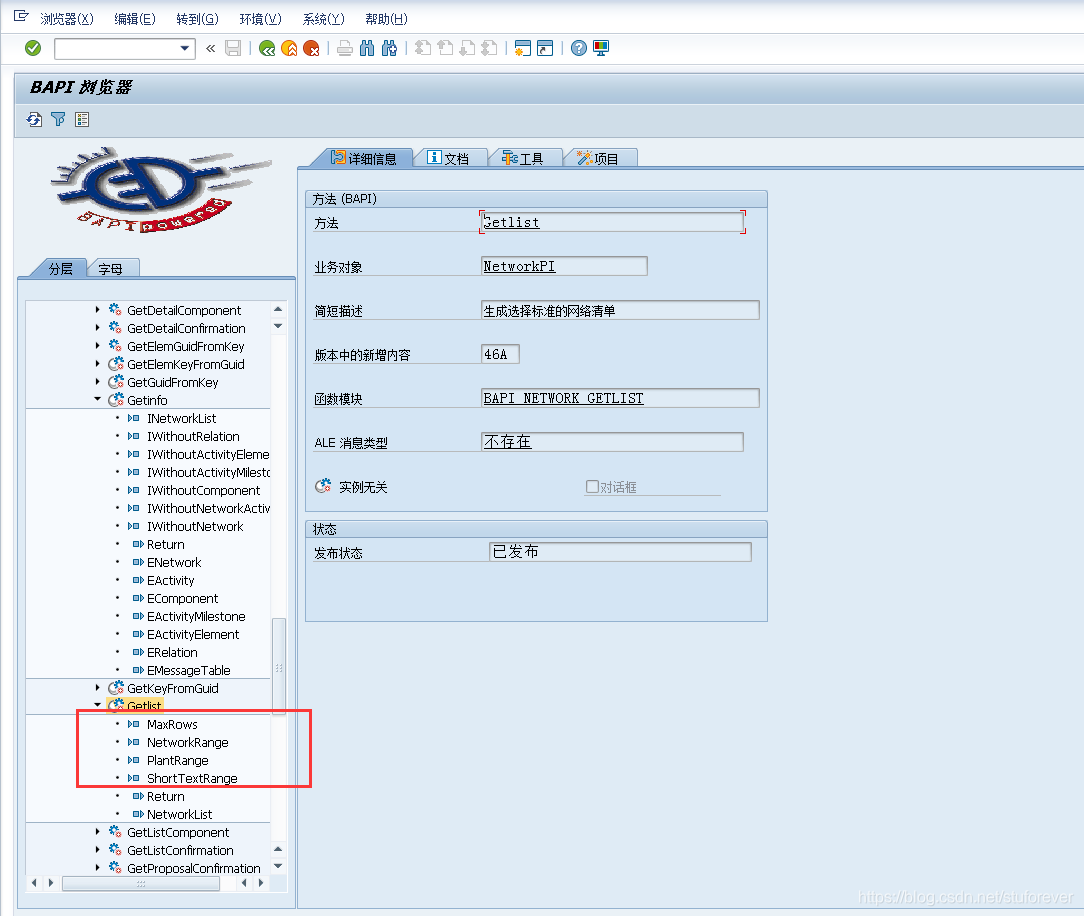Switch to the 文档 tab

point(449,158)
